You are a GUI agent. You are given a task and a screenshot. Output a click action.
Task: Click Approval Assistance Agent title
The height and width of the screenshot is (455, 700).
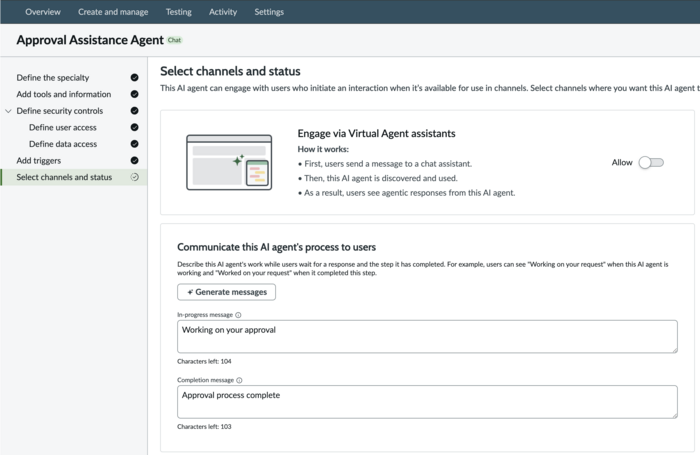(x=90, y=40)
